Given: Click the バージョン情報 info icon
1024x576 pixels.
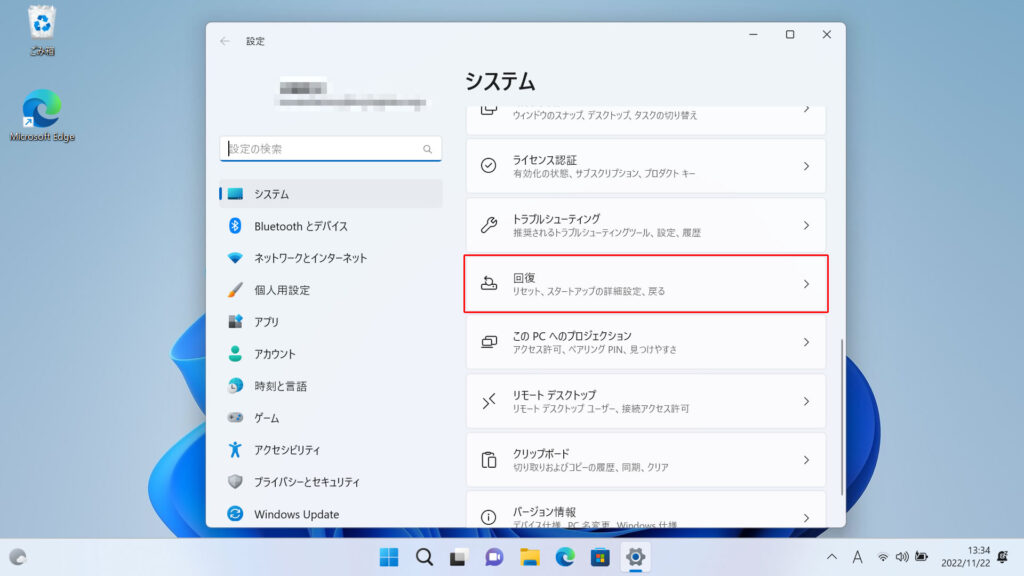Looking at the screenshot, I should (488, 517).
